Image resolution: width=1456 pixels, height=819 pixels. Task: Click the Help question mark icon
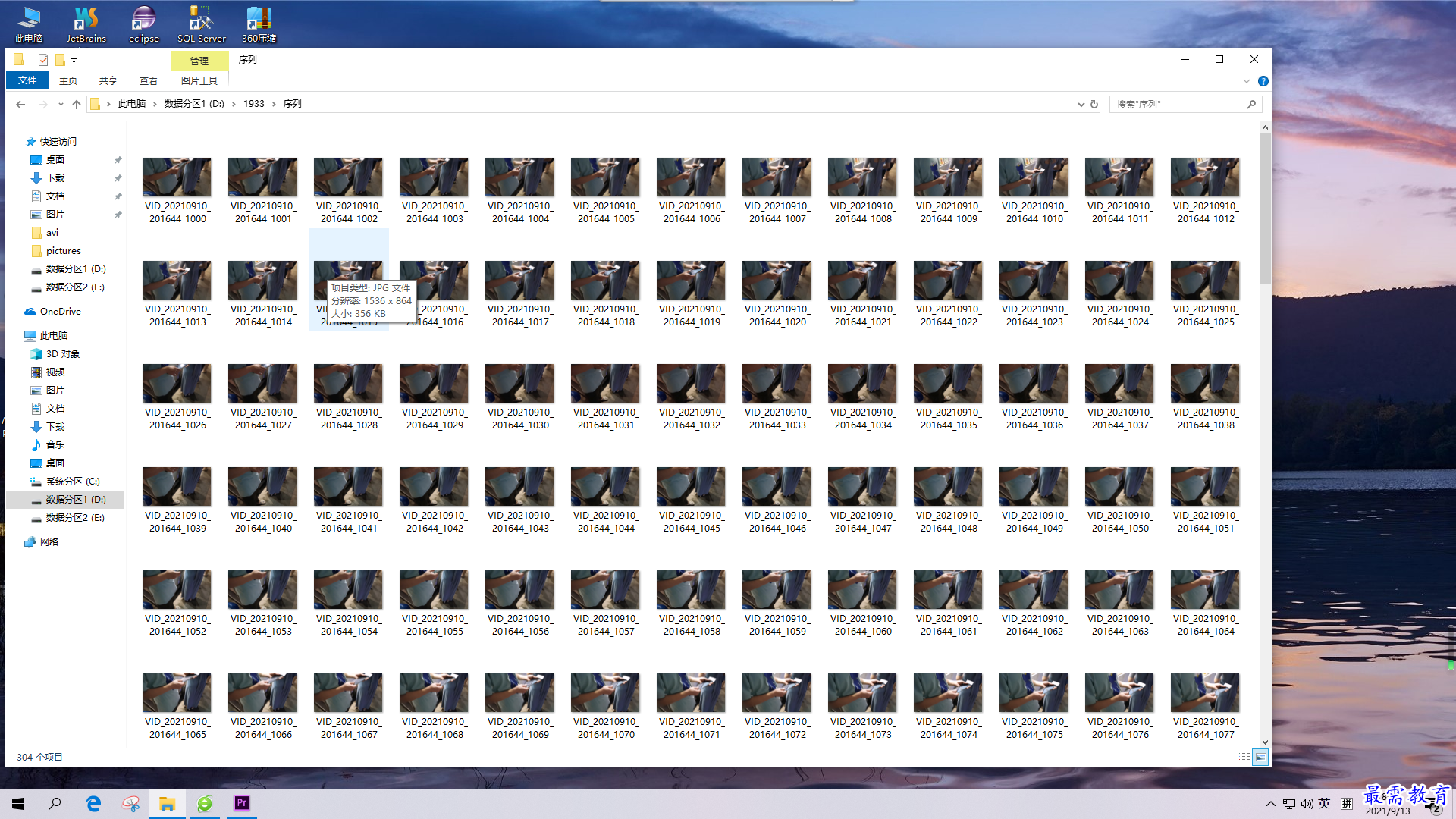1263,81
